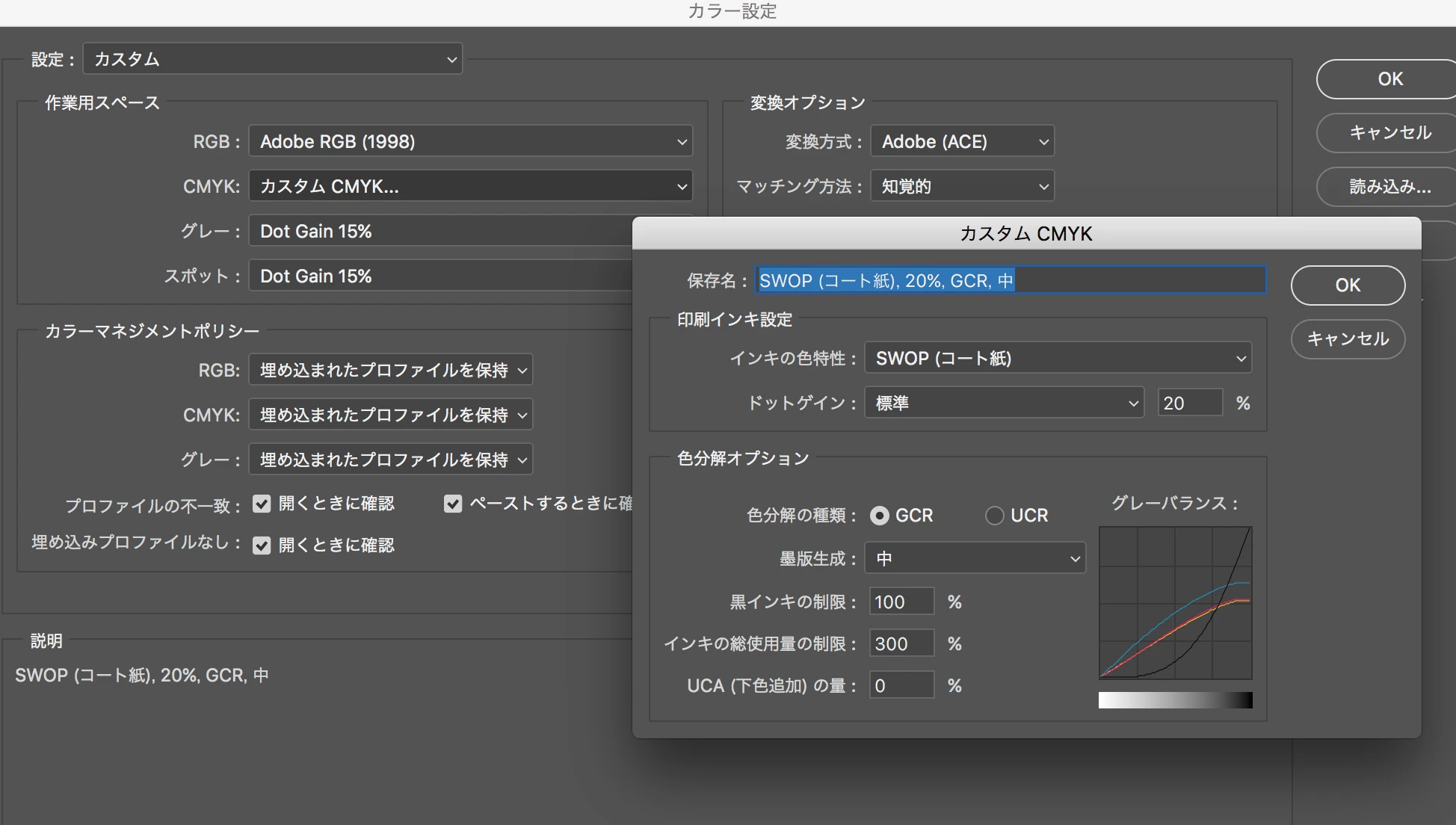Click the grayscale gradient bar under graph

coord(1175,700)
